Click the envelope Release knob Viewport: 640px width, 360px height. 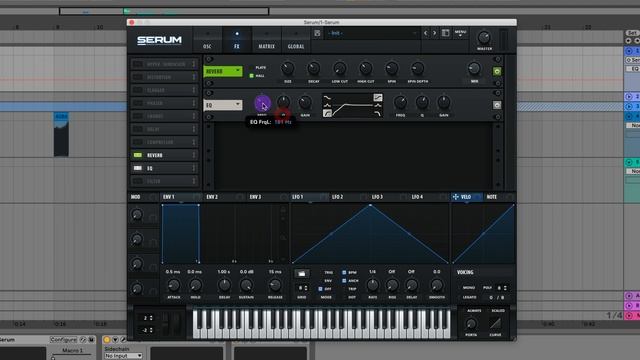point(275,285)
